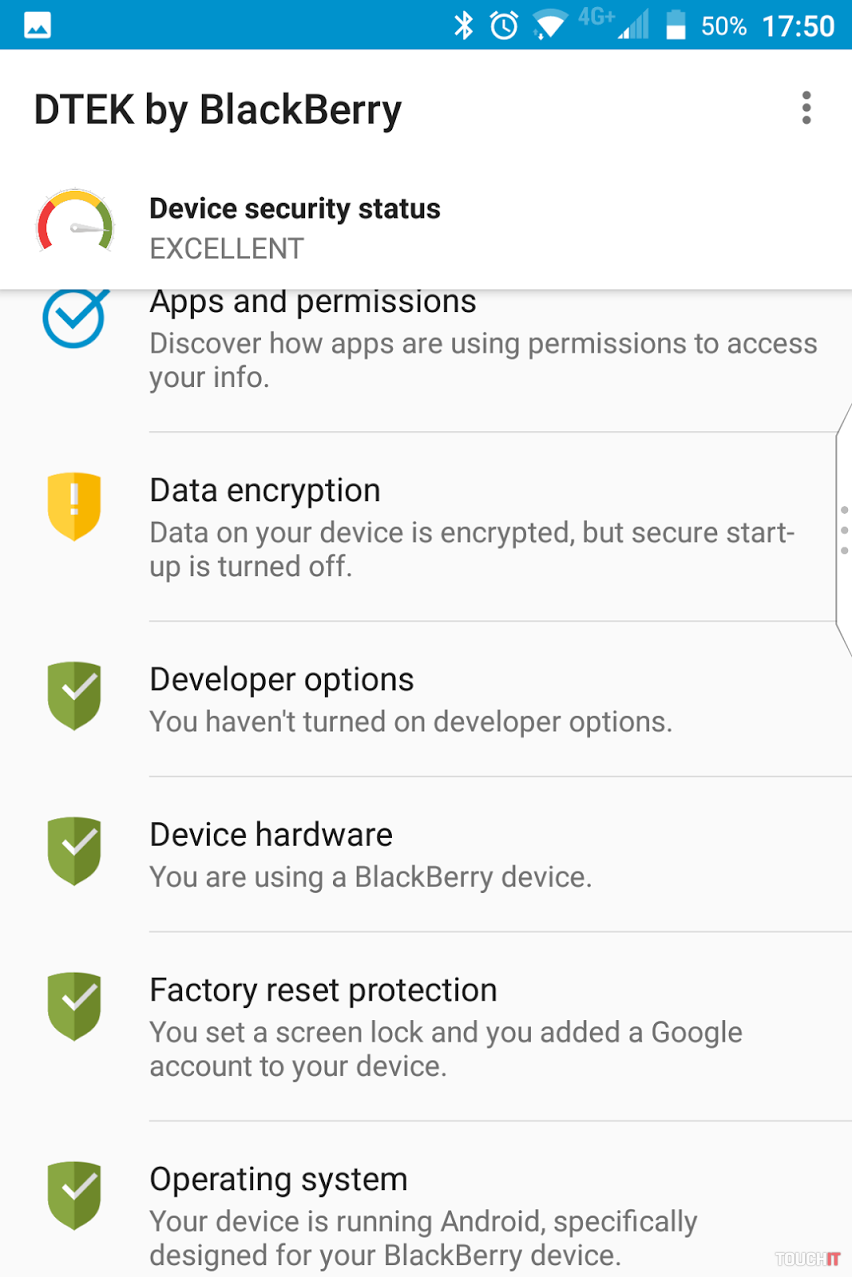Screen dimensions: 852x1277
Task: Tap the alarm clock status icon
Action: point(504,25)
